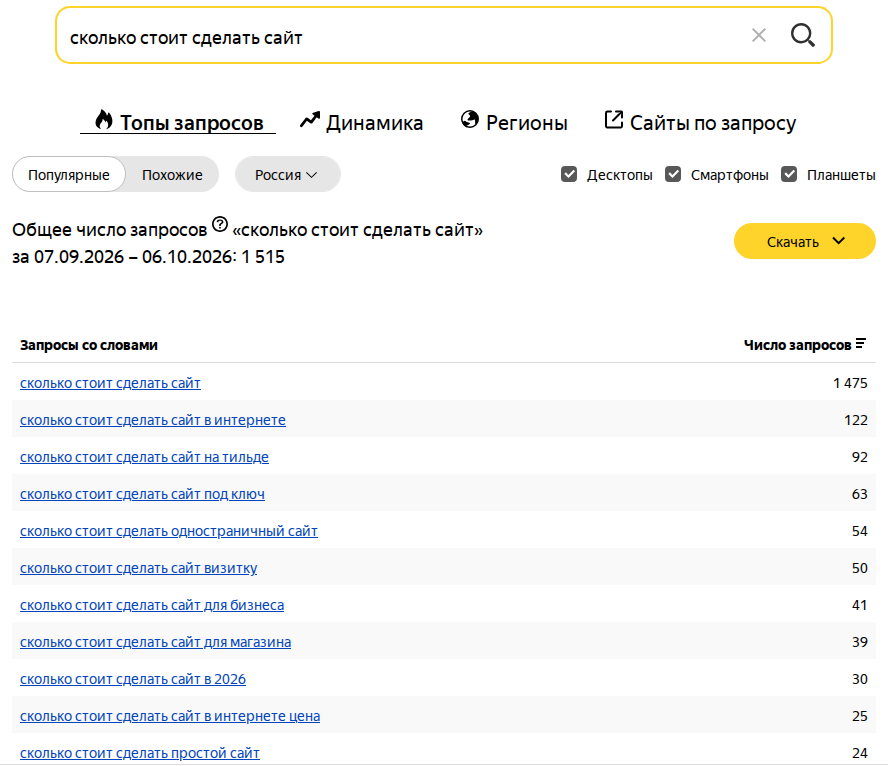The width and height of the screenshot is (888, 766).
Task: Switch to the Похожие option
Action: coord(172,174)
